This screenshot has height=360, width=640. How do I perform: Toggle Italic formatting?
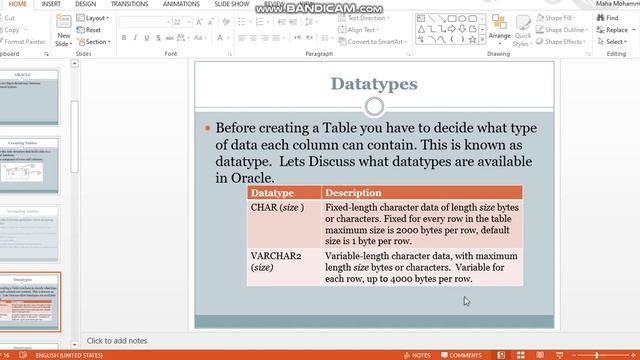(135, 38)
